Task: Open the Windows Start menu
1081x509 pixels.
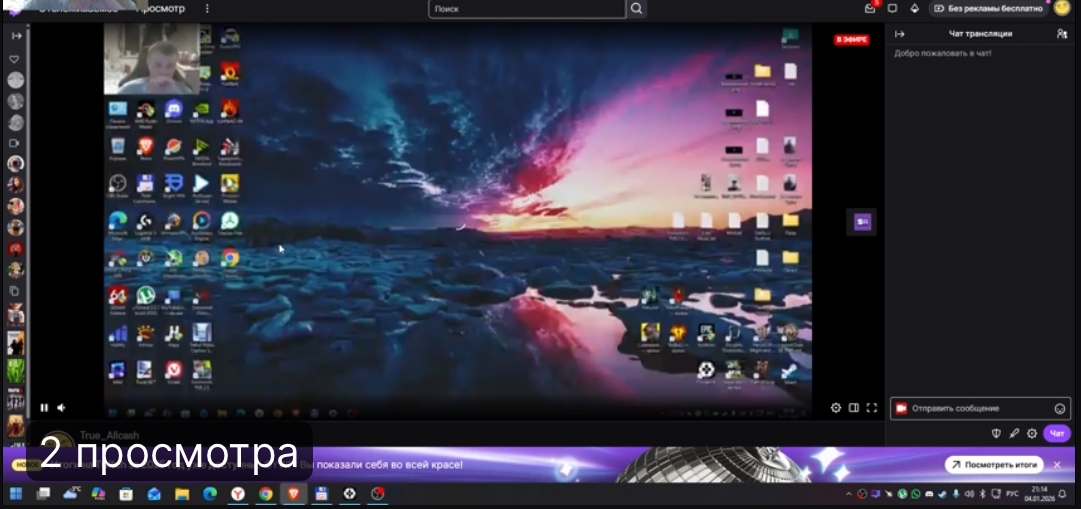Action: pos(15,494)
